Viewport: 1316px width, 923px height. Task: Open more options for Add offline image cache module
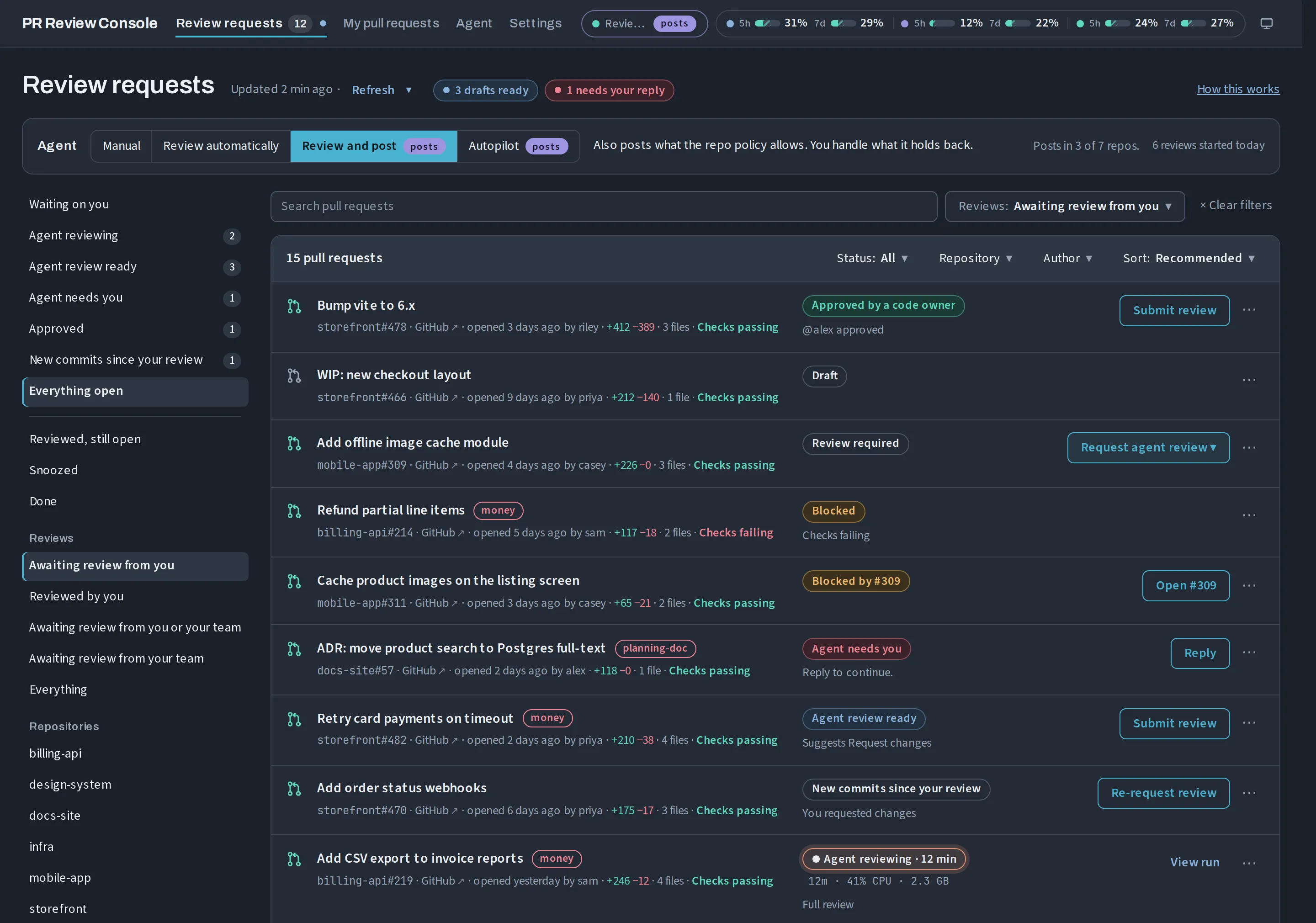tap(1249, 448)
